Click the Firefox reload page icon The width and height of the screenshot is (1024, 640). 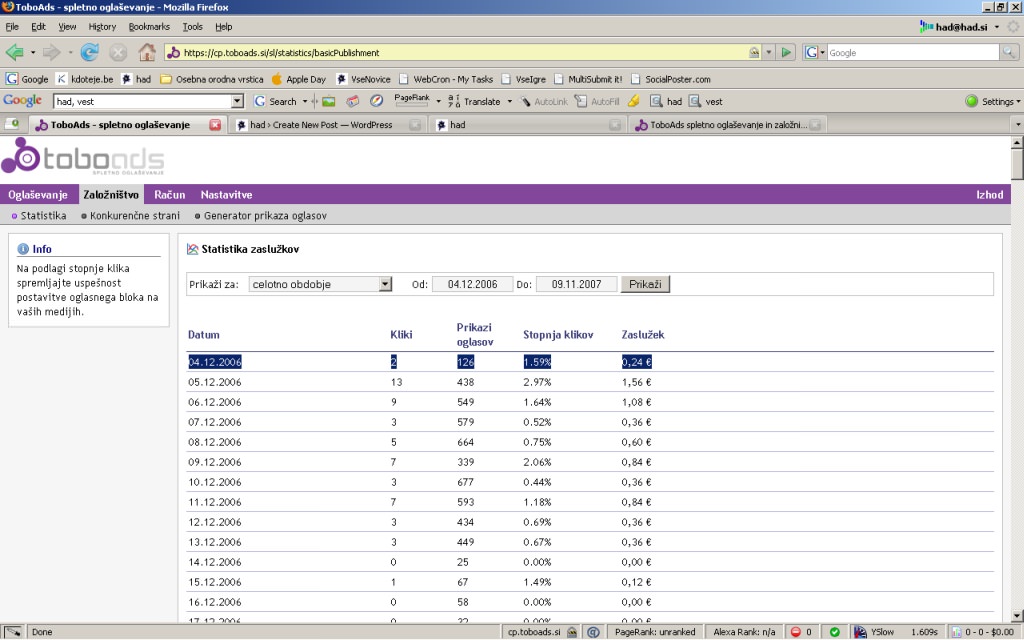(90, 52)
